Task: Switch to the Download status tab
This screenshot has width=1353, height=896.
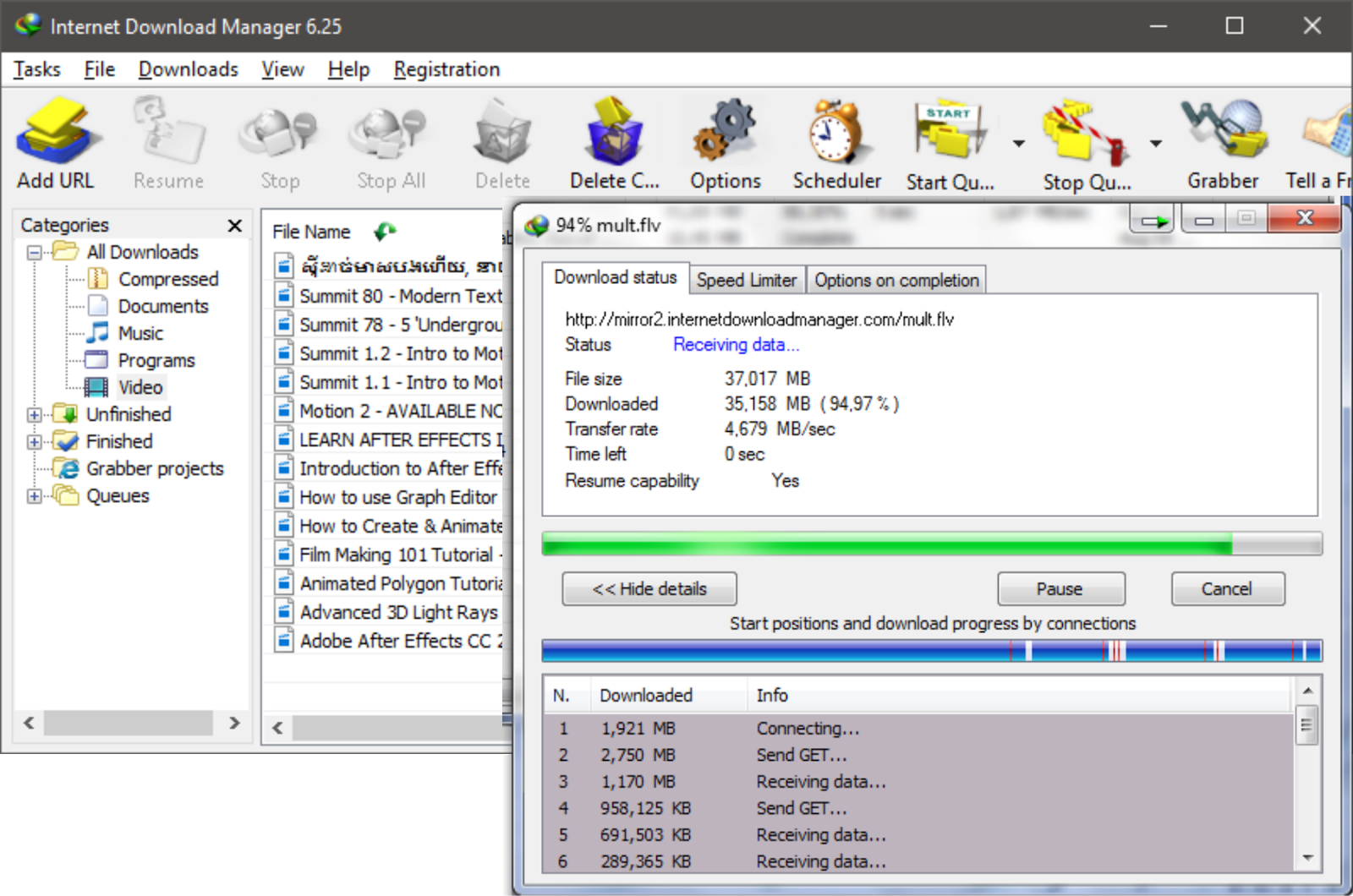Action: (616, 277)
